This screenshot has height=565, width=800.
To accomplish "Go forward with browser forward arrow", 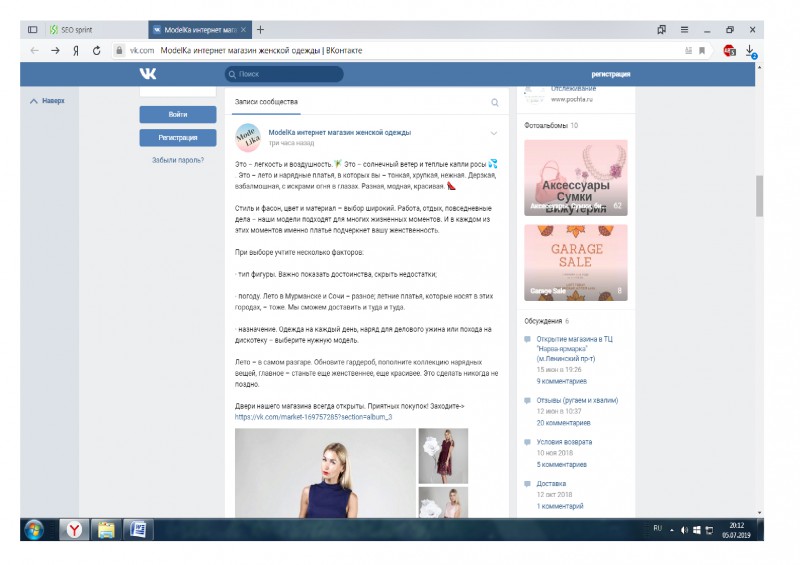I will coord(55,51).
